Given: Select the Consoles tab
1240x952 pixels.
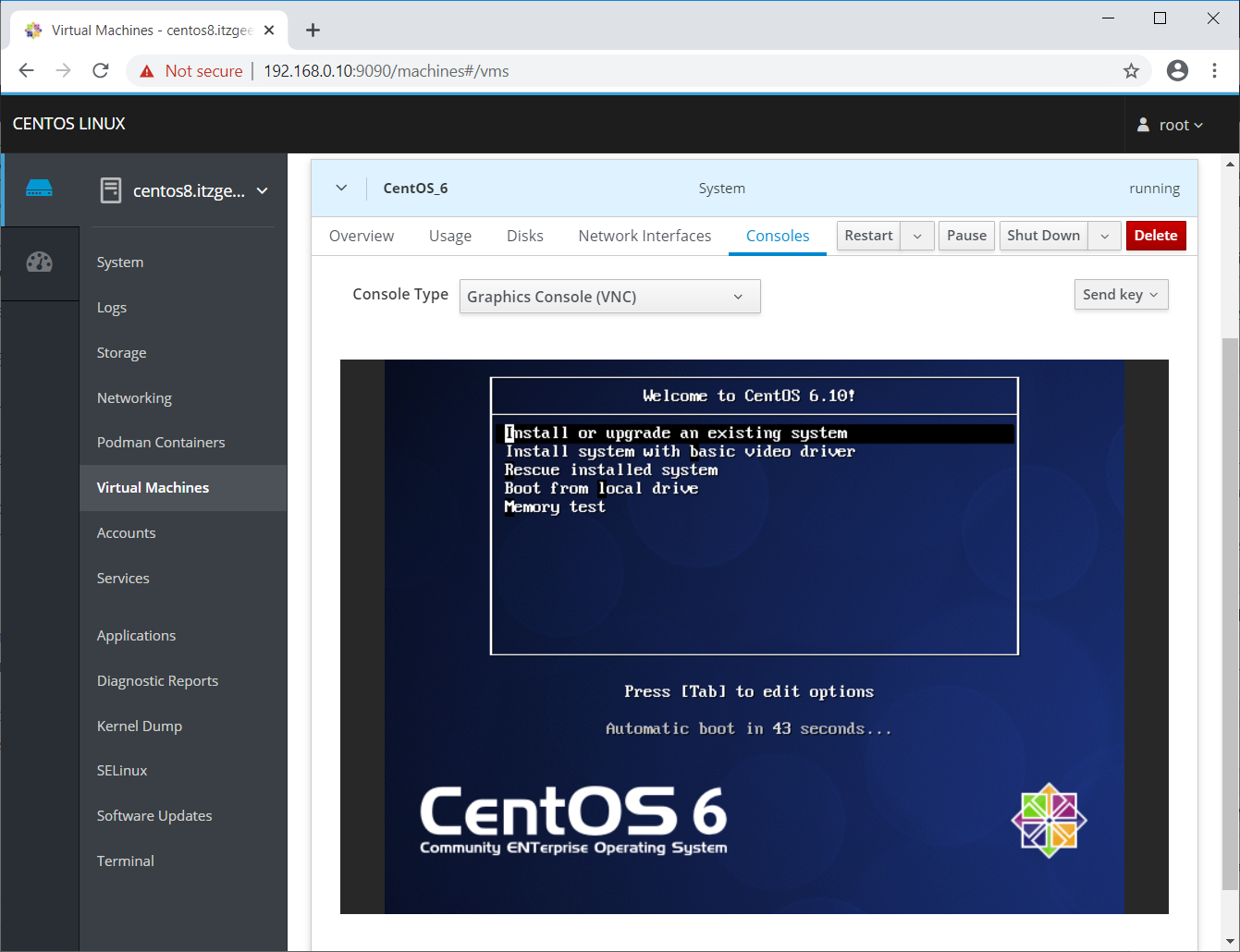Looking at the screenshot, I should [x=778, y=236].
